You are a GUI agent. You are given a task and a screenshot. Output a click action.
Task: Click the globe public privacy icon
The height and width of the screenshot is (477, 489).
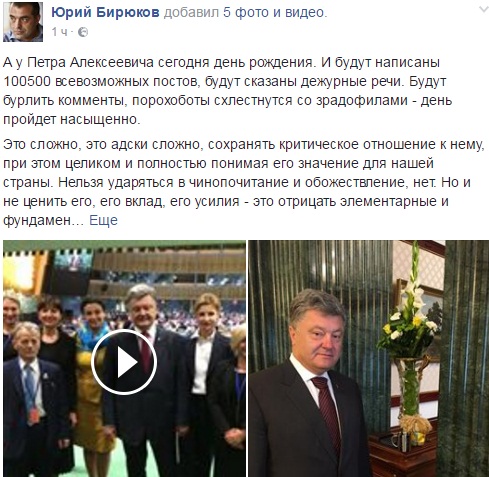point(83,32)
